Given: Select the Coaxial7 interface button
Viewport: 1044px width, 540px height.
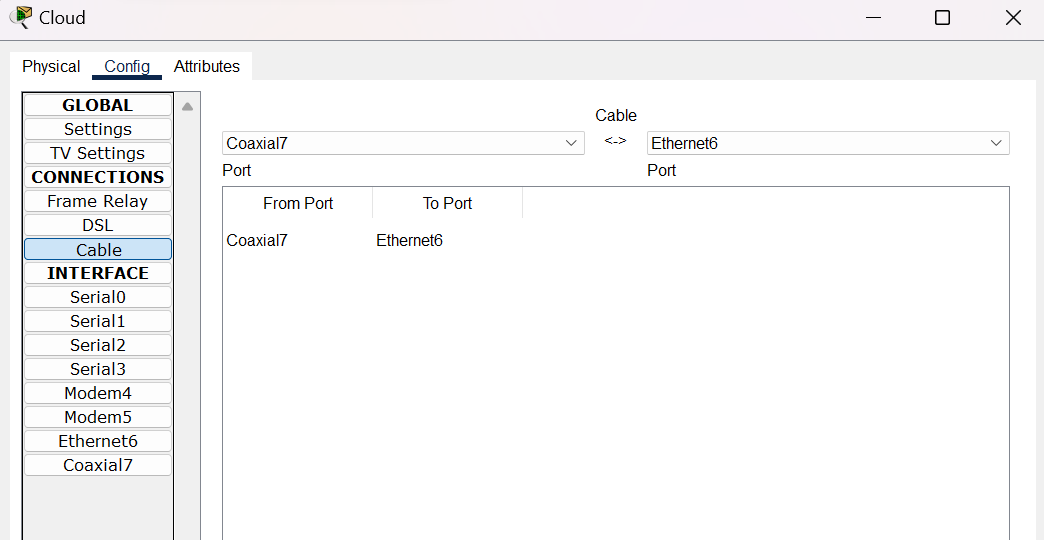Looking at the screenshot, I should pyautogui.click(x=98, y=465).
